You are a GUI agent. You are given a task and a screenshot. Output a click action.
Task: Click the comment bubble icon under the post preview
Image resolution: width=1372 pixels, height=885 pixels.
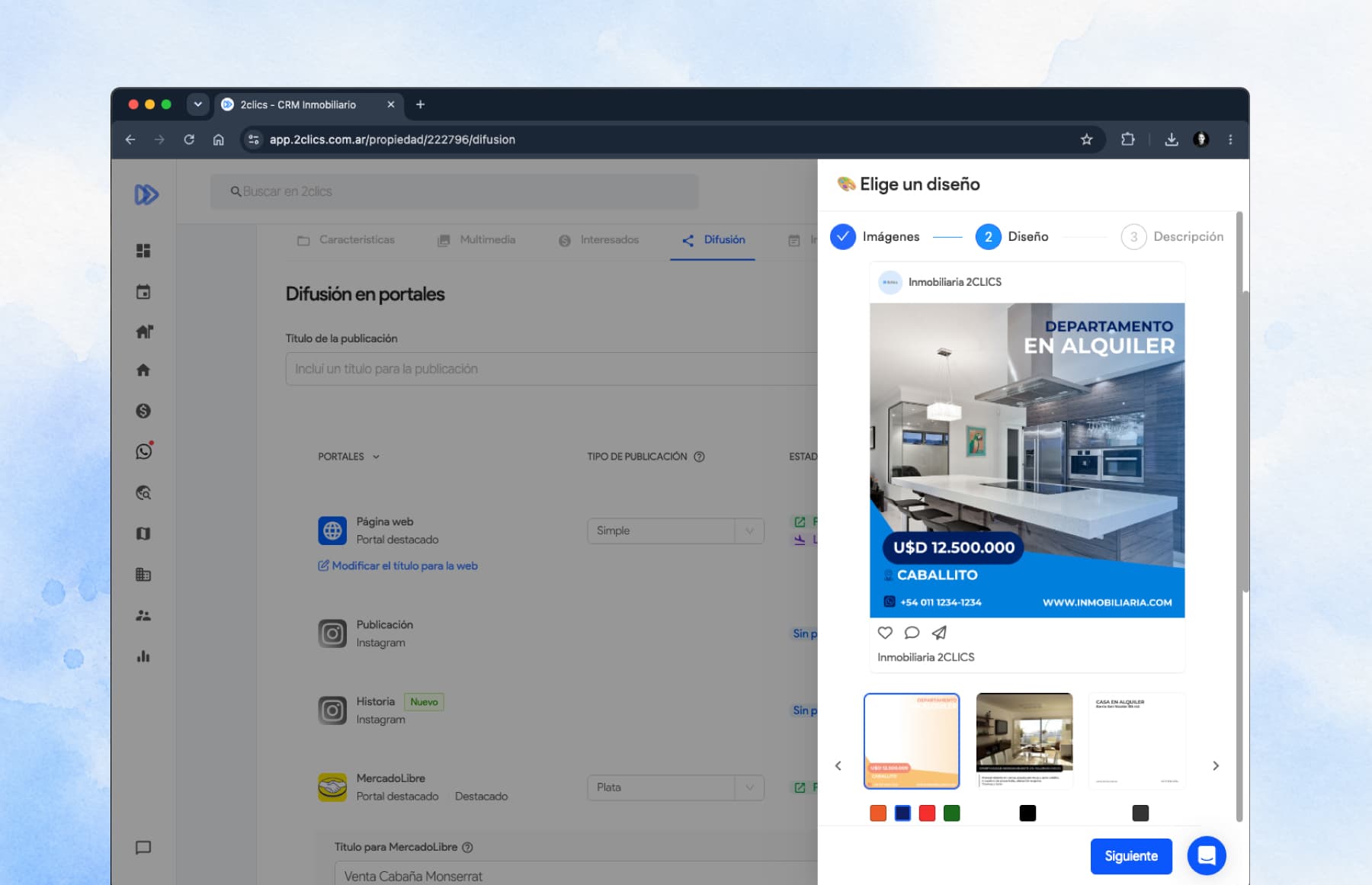click(912, 633)
